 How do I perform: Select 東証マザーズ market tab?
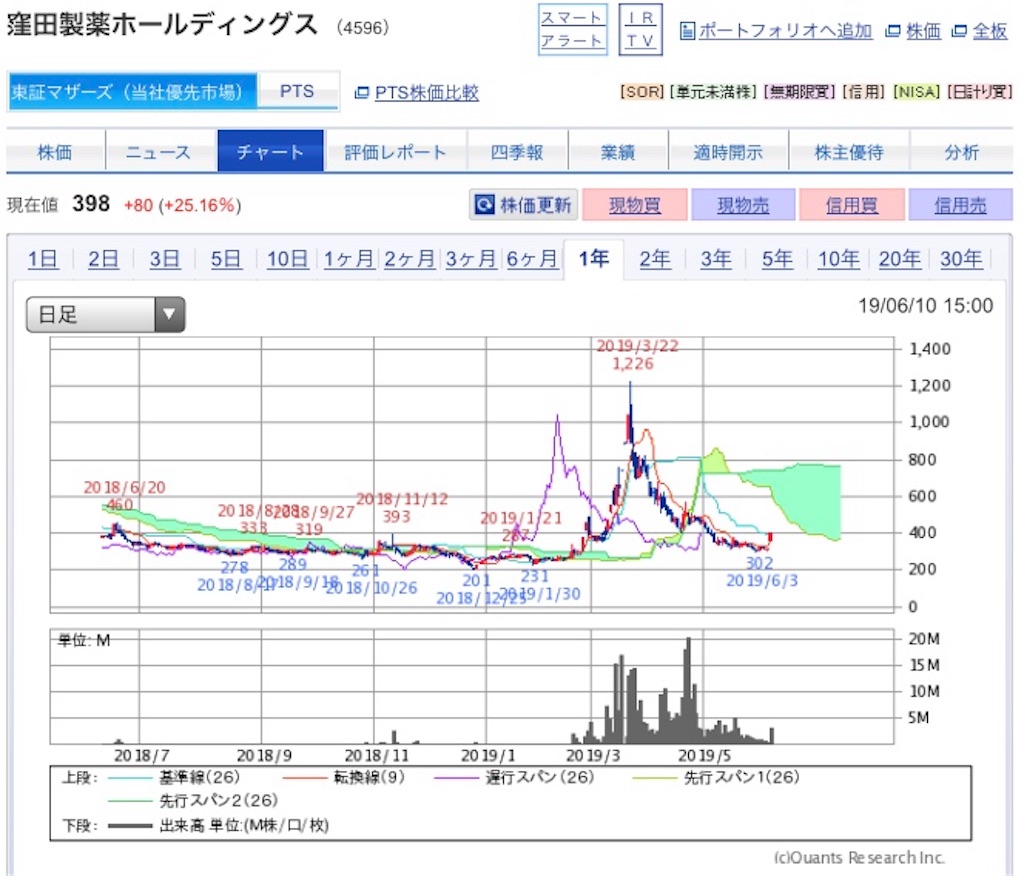tap(133, 91)
